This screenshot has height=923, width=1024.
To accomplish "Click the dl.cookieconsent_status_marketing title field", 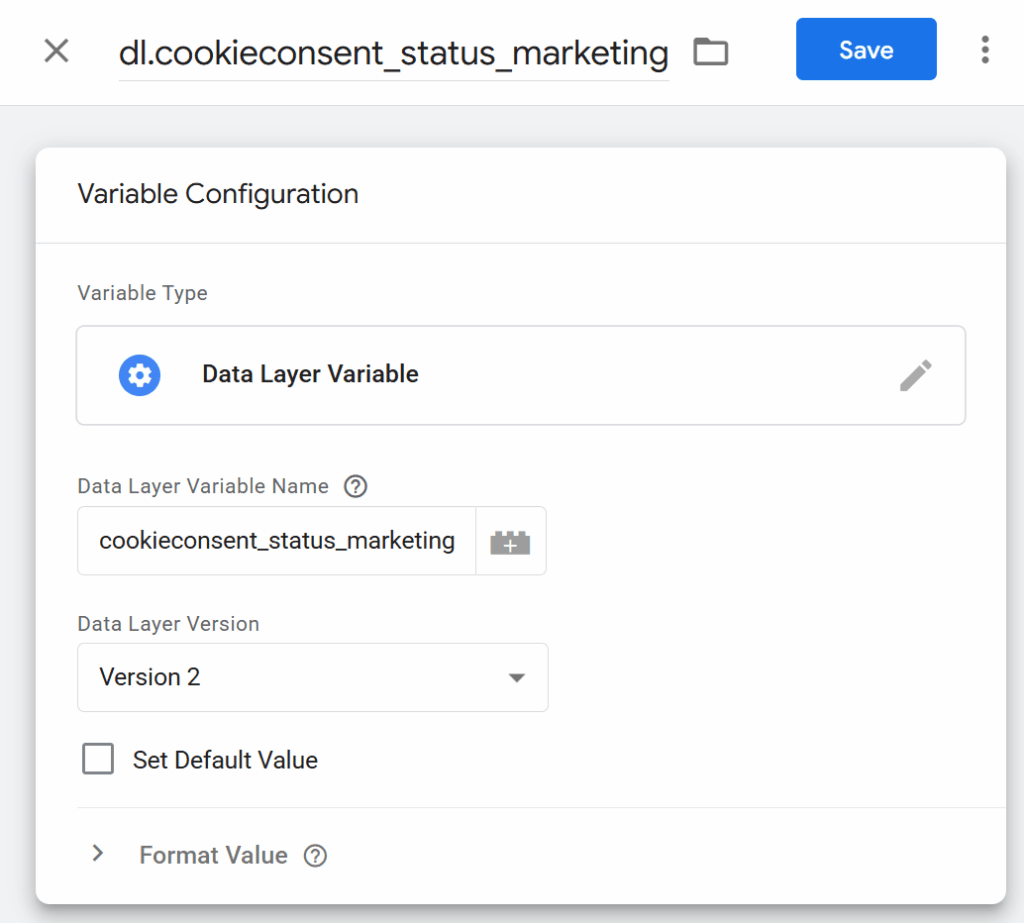I will 393,53.
